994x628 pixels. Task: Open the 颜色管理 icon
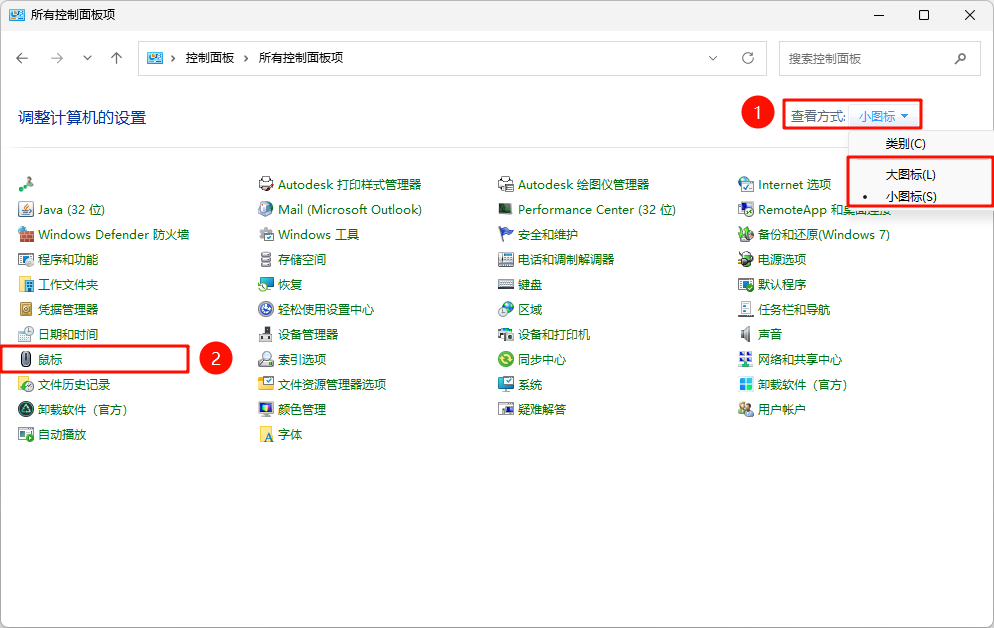pyautogui.click(x=266, y=409)
